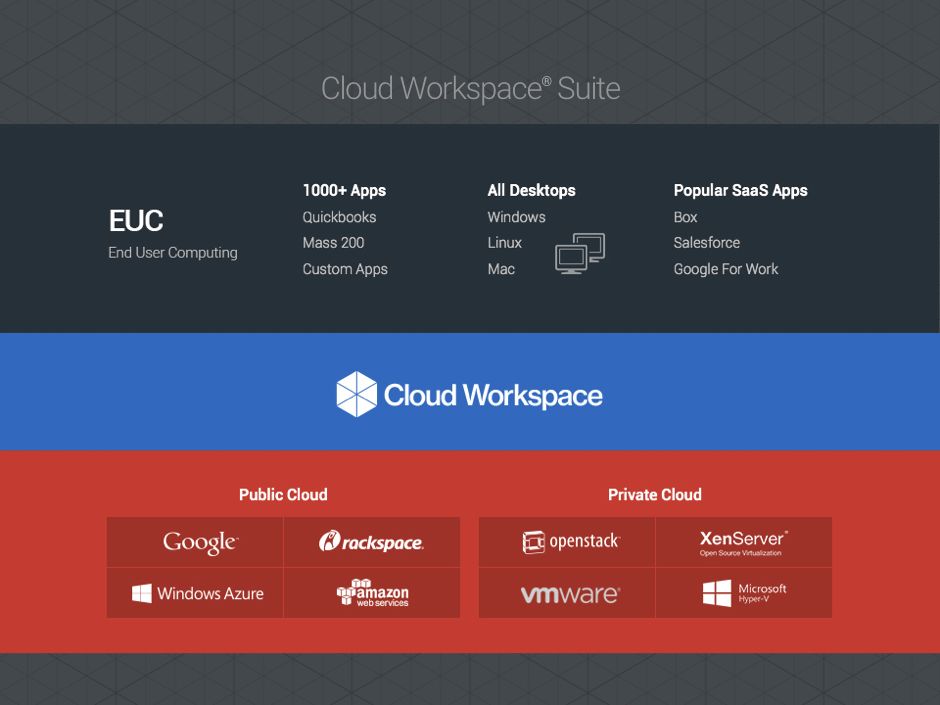940x705 pixels.
Task: Click Linux under All Desktops
Action: click(504, 243)
